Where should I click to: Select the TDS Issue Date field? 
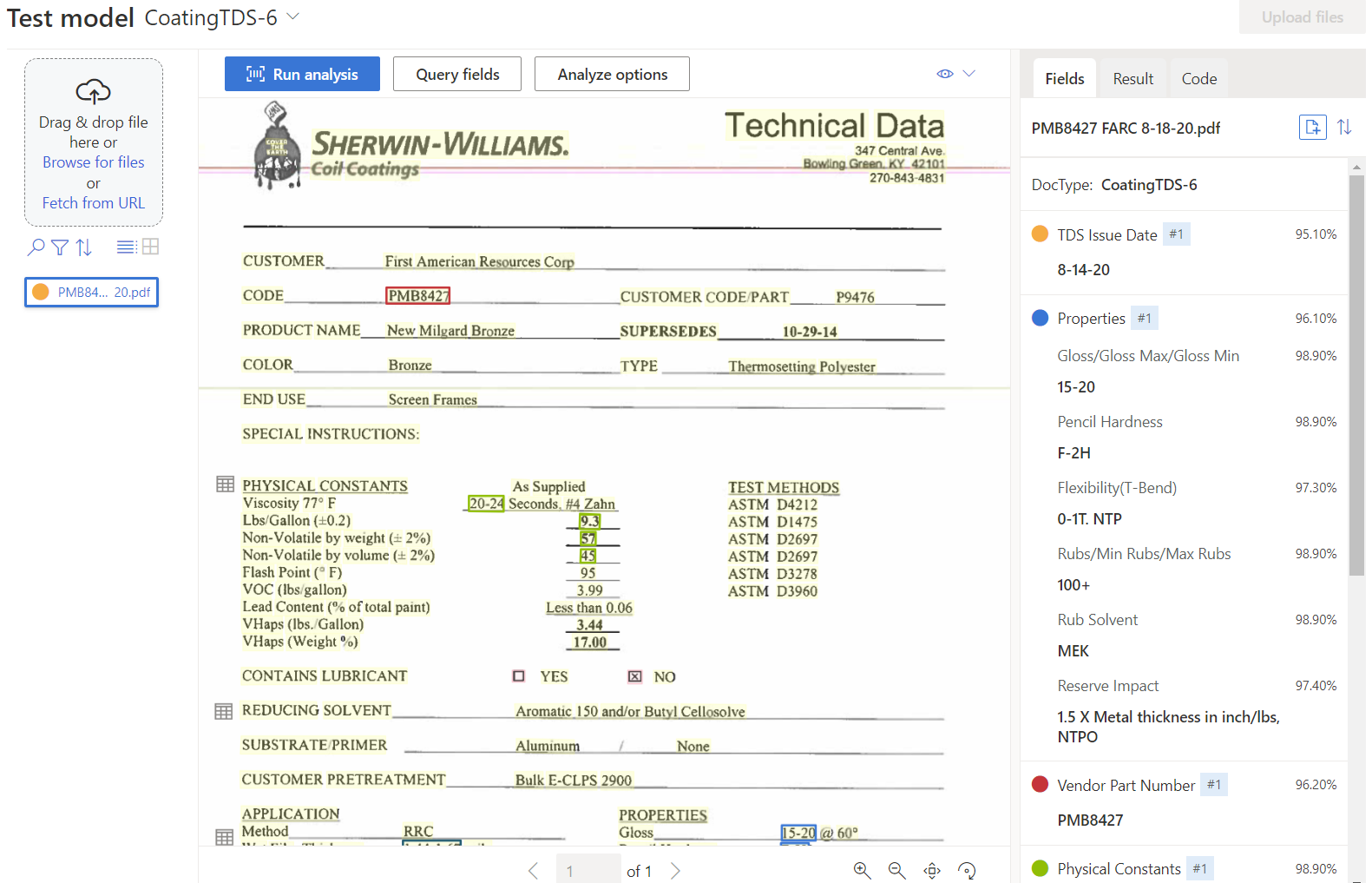(x=1107, y=234)
